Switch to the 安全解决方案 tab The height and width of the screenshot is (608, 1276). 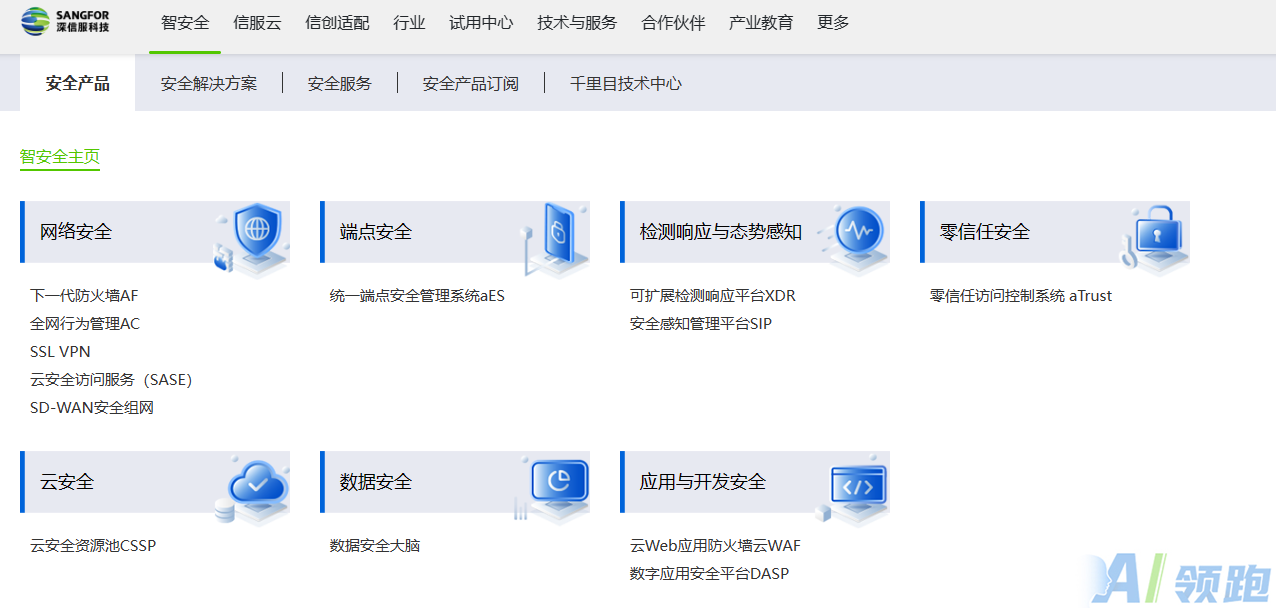click(x=209, y=83)
